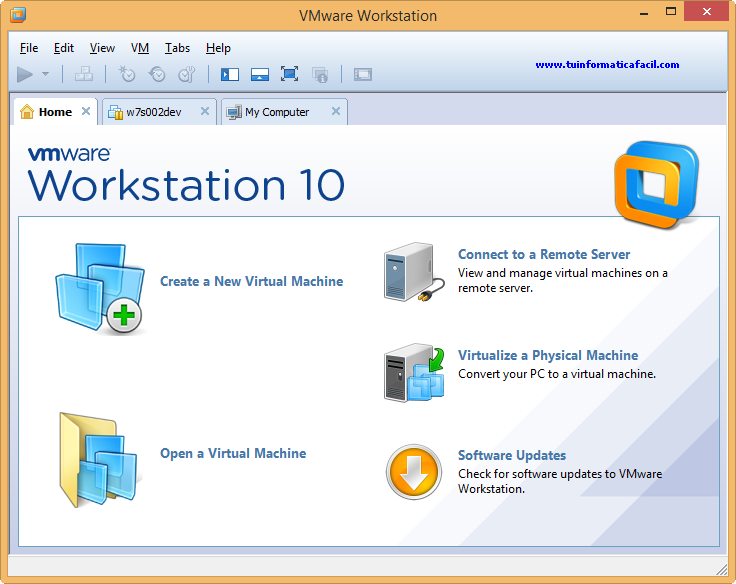Click the house icon on Home tab
The height and width of the screenshot is (584, 736).
27,112
